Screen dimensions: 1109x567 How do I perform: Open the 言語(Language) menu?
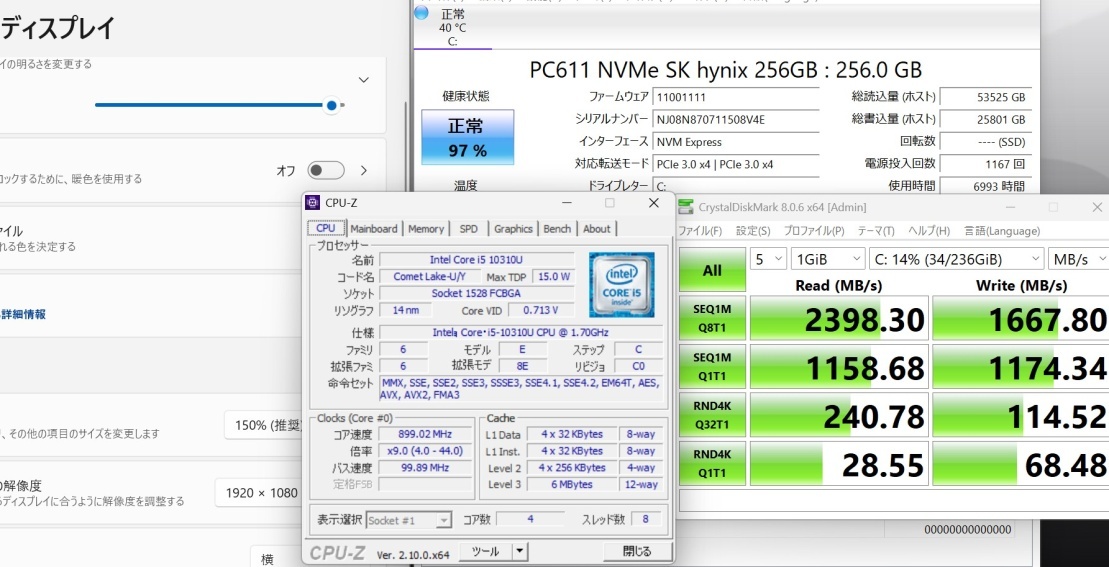tap(1001, 231)
